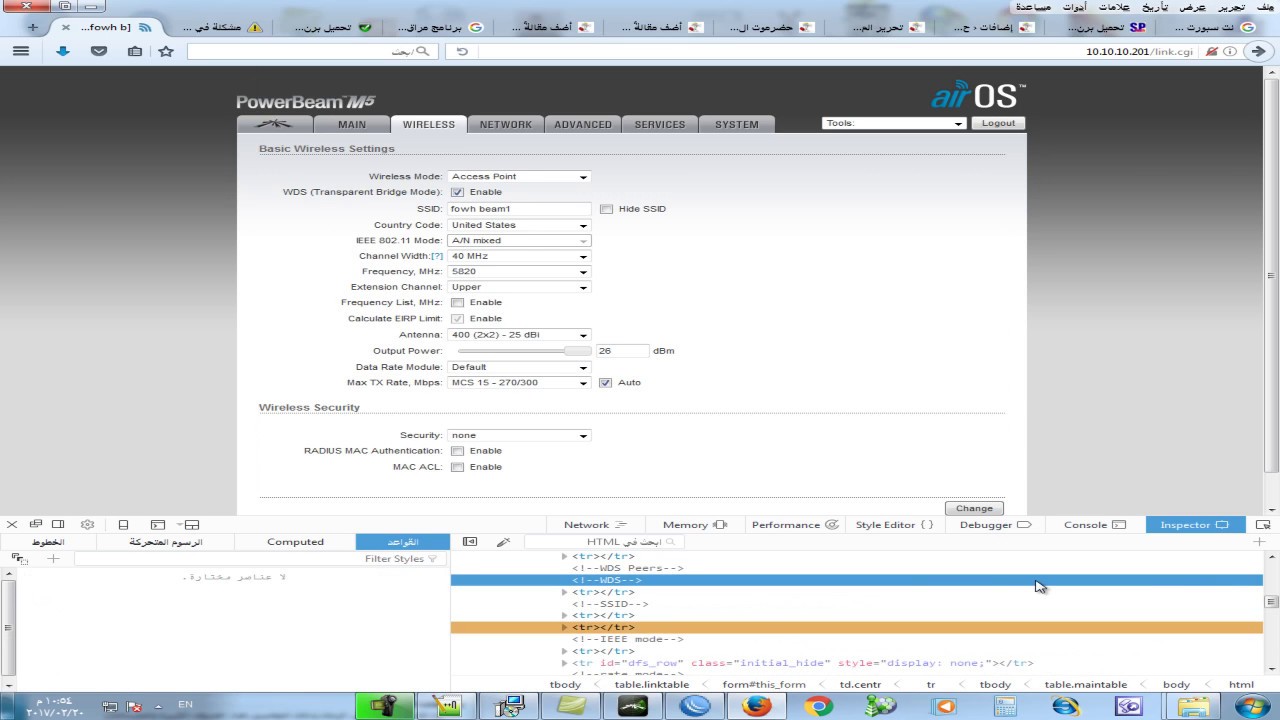Image resolution: width=1280 pixels, height=720 pixels.
Task: Click the Channel Width help [?] link
Action: point(437,256)
